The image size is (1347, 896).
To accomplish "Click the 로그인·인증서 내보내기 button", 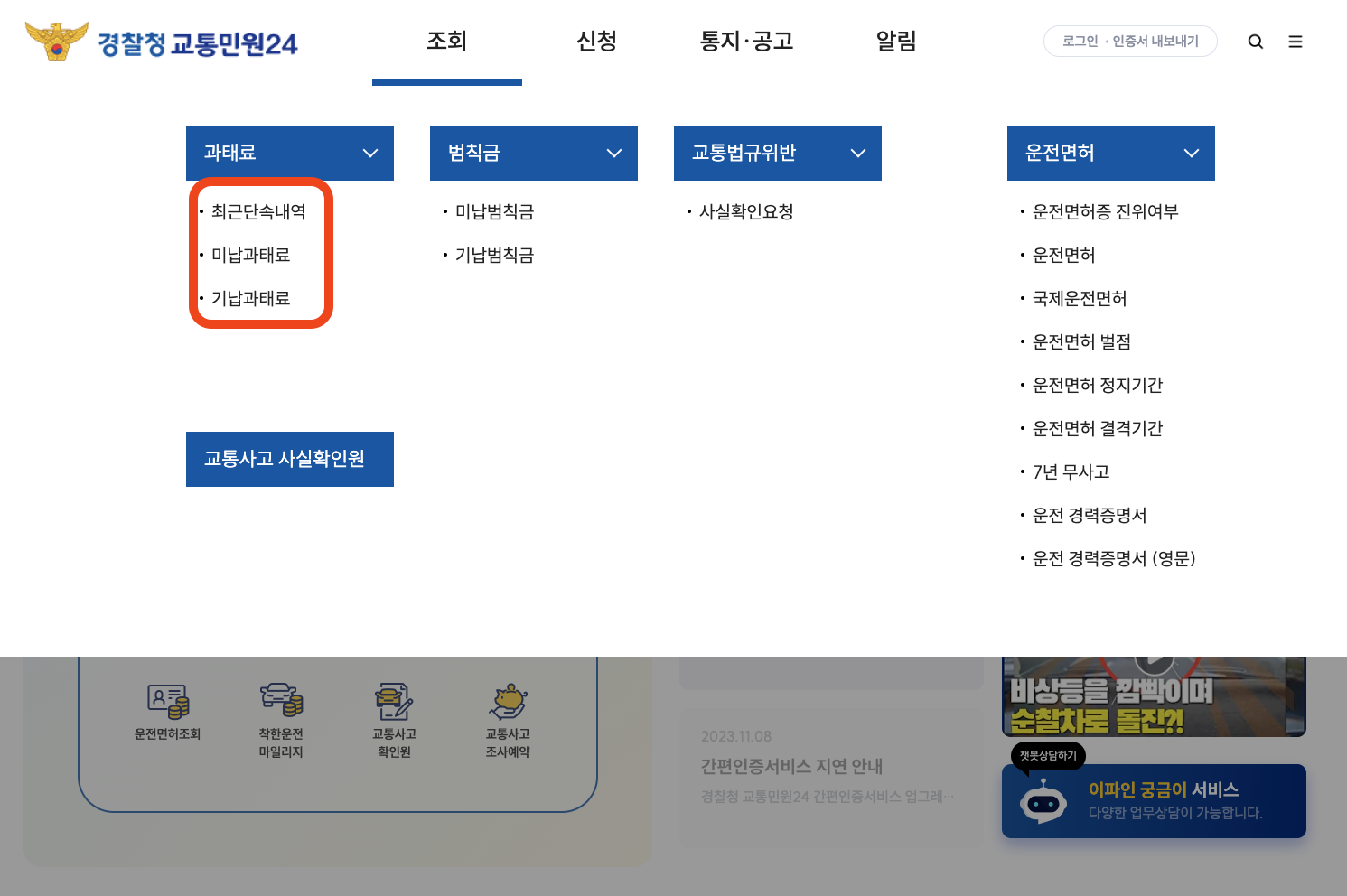I will point(1130,41).
